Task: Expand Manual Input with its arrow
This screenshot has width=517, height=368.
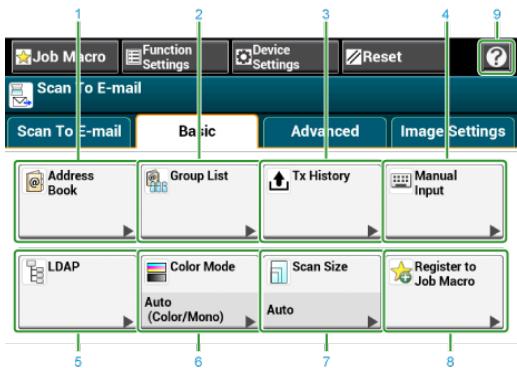Action: (495, 231)
